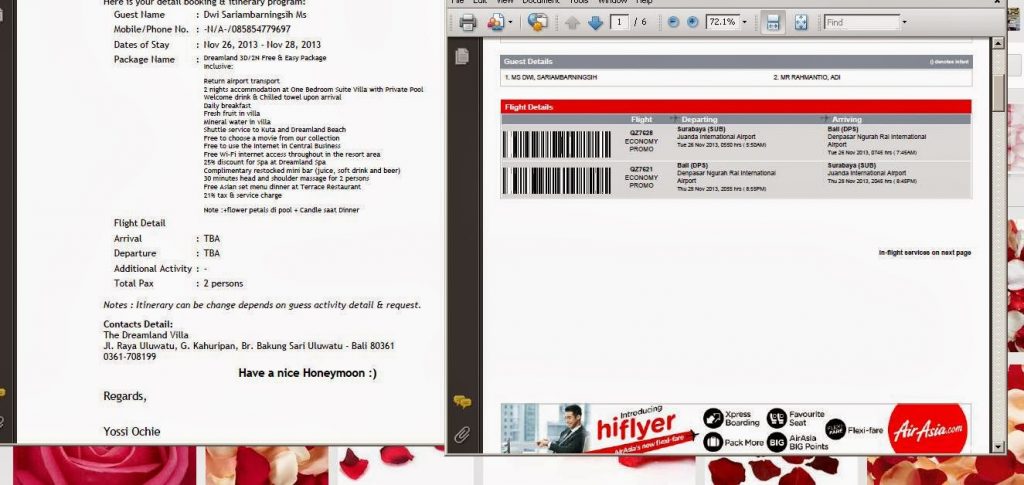This screenshot has height=485, width=1024.
Task: Open the Pages panel from the left sidebar
Action: click(462, 57)
